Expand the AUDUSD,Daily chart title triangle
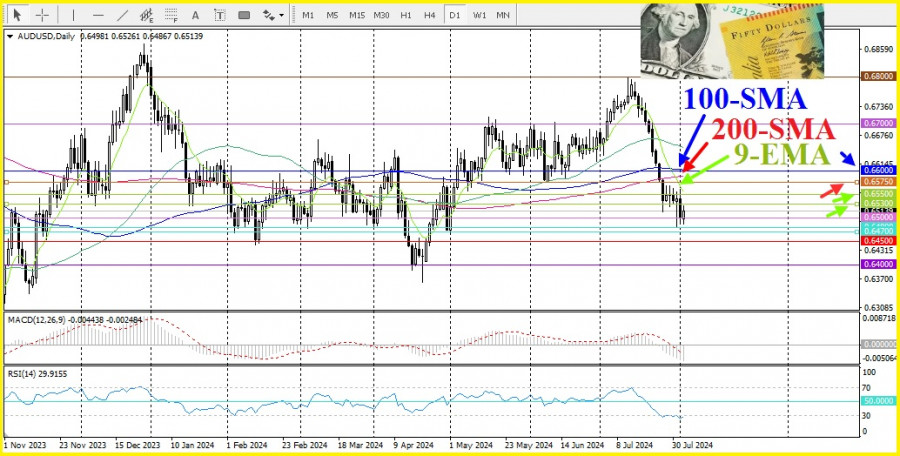Screen dimensions: 900x456 click(10, 36)
